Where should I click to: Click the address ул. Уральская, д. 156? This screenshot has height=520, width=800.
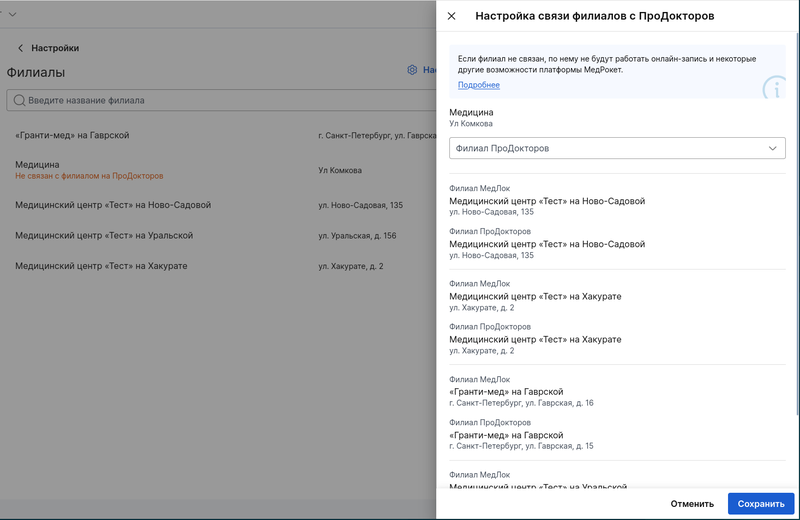[x=357, y=236]
